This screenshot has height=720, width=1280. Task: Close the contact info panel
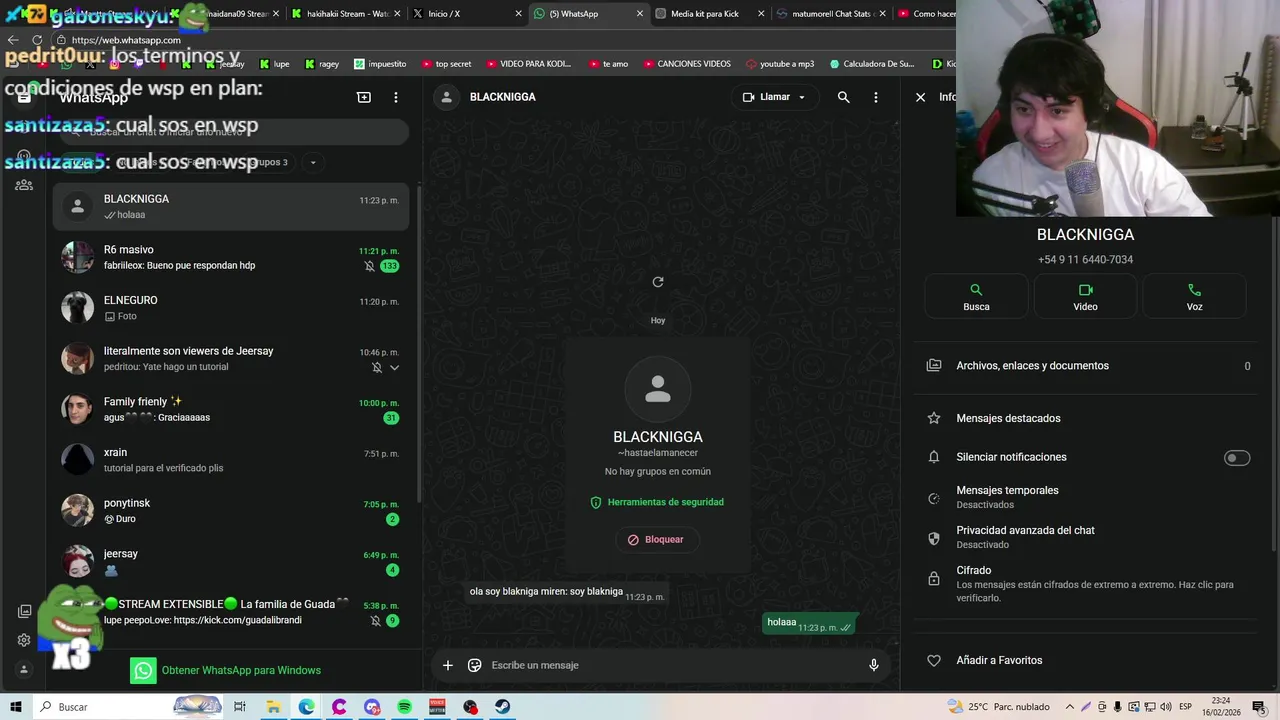pyautogui.click(x=920, y=97)
